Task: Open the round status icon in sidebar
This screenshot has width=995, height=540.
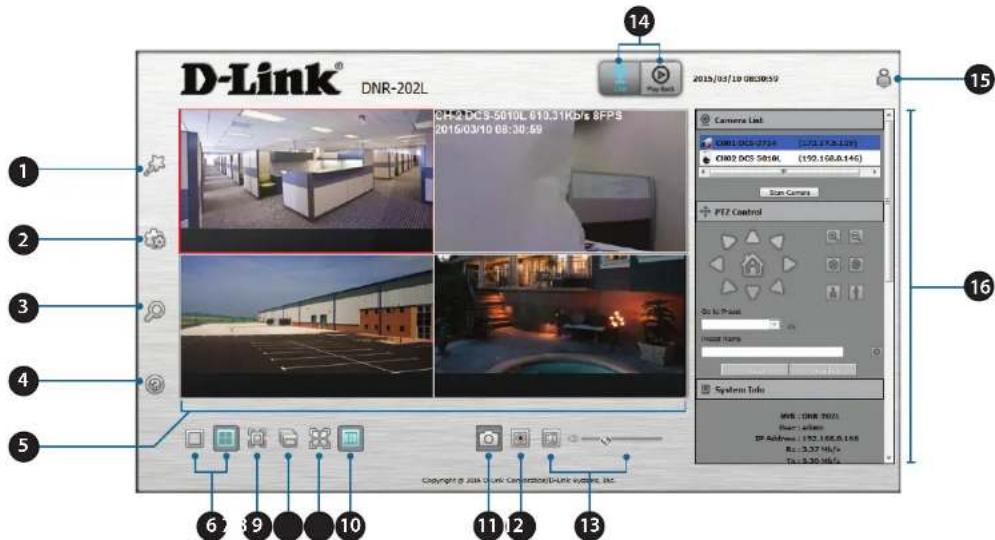Action: (x=155, y=384)
